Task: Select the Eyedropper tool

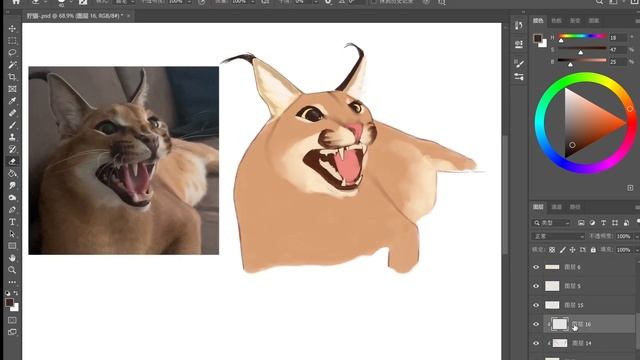Action: [12, 101]
